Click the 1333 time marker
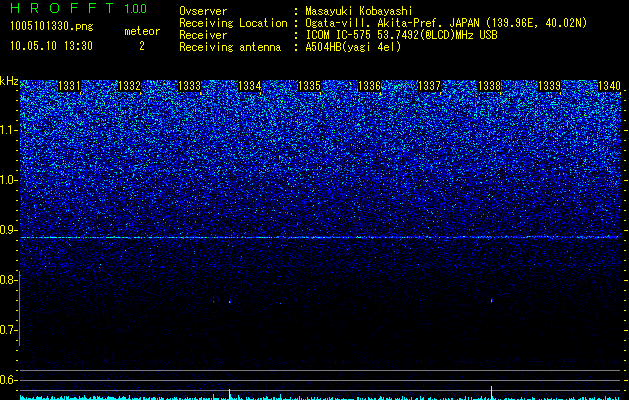The height and width of the screenshot is (400, 629). (x=189, y=86)
